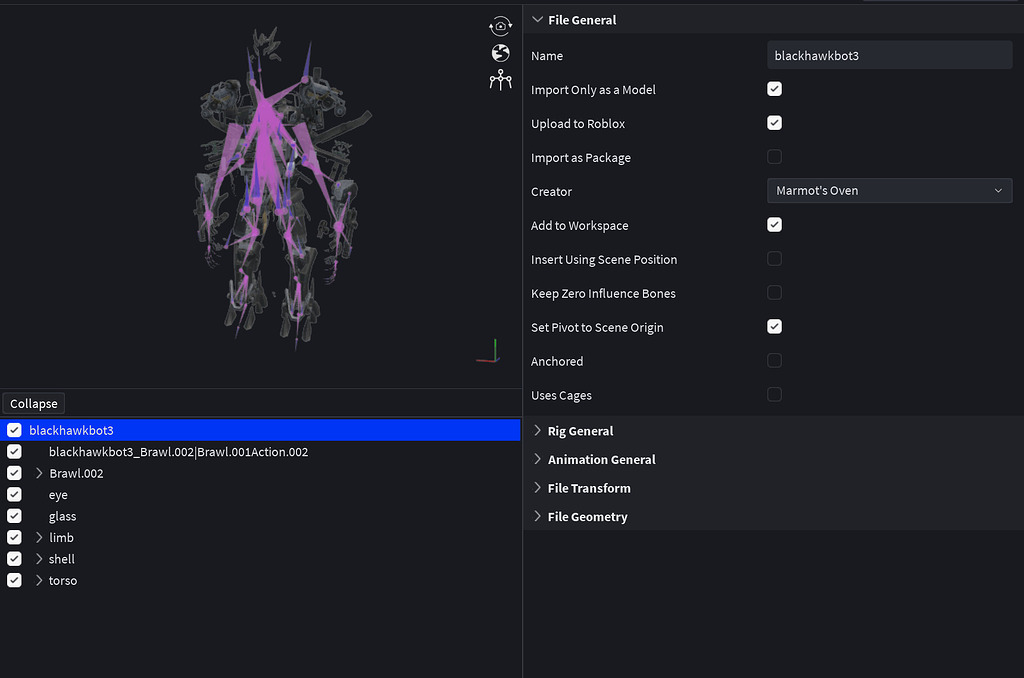Uncheck the torso tree checkbox

click(x=14, y=581)
